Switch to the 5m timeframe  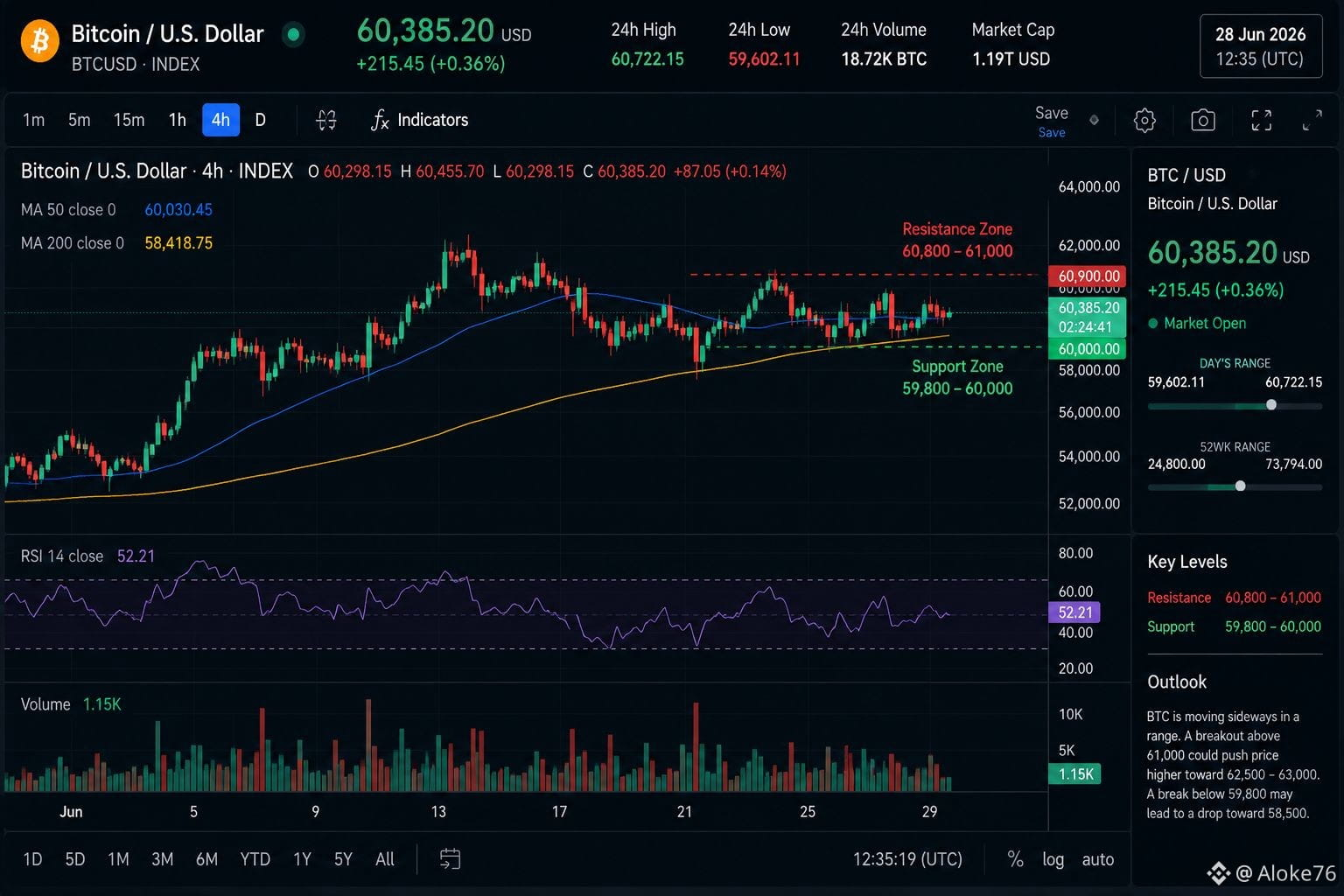pos(80,120)
